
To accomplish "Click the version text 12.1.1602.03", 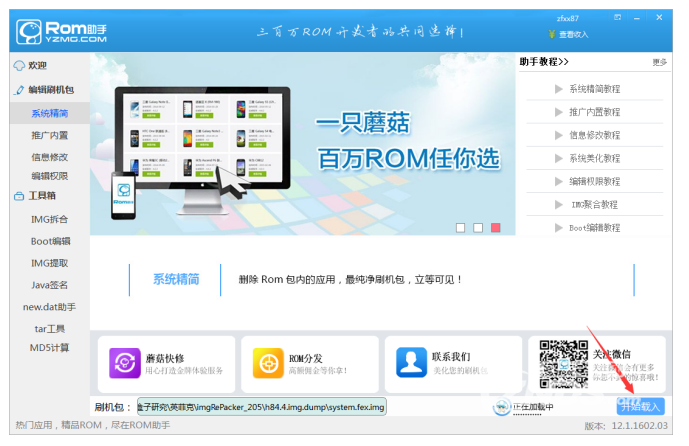I will click(x=639, y=426).
